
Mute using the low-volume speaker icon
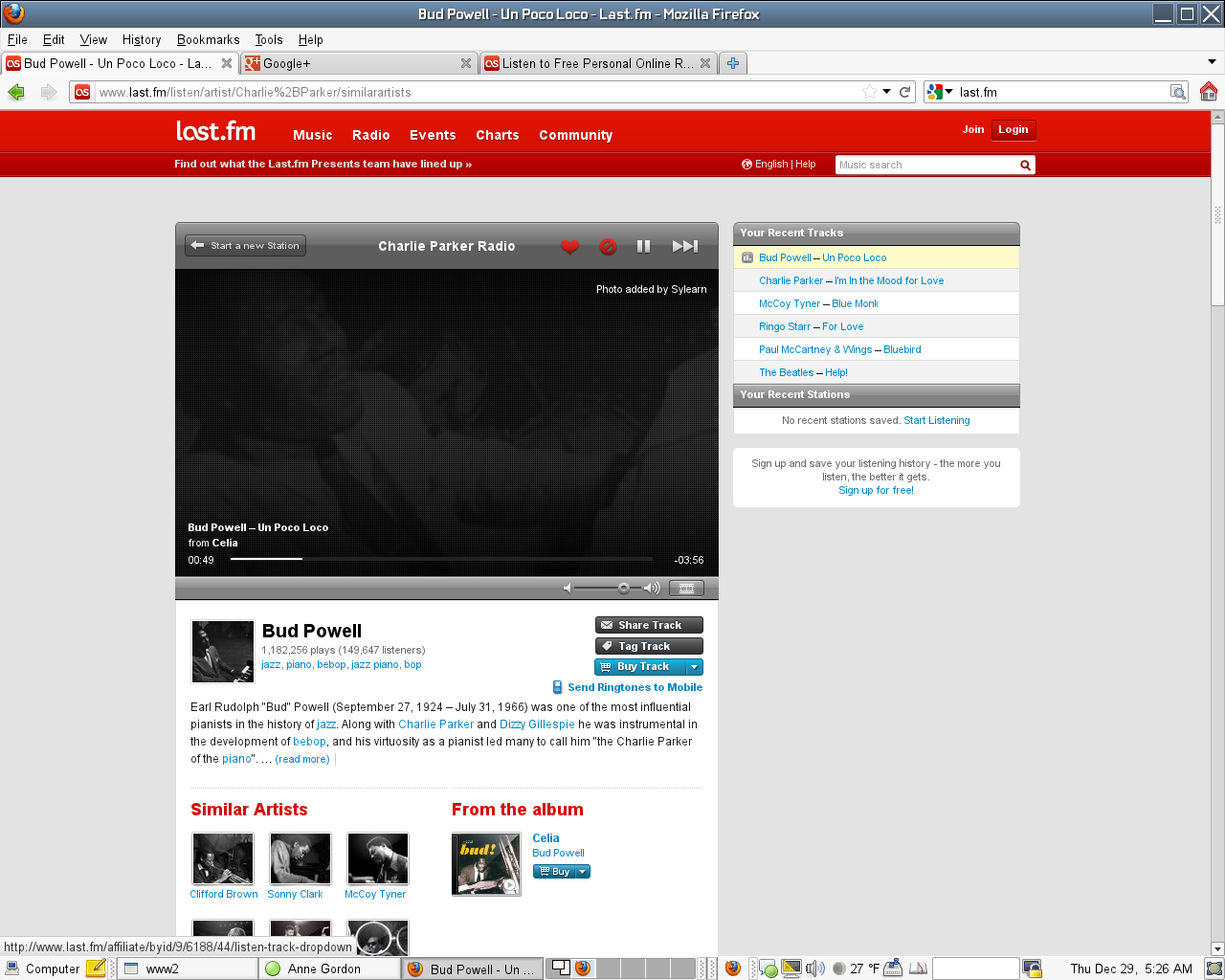568,588
